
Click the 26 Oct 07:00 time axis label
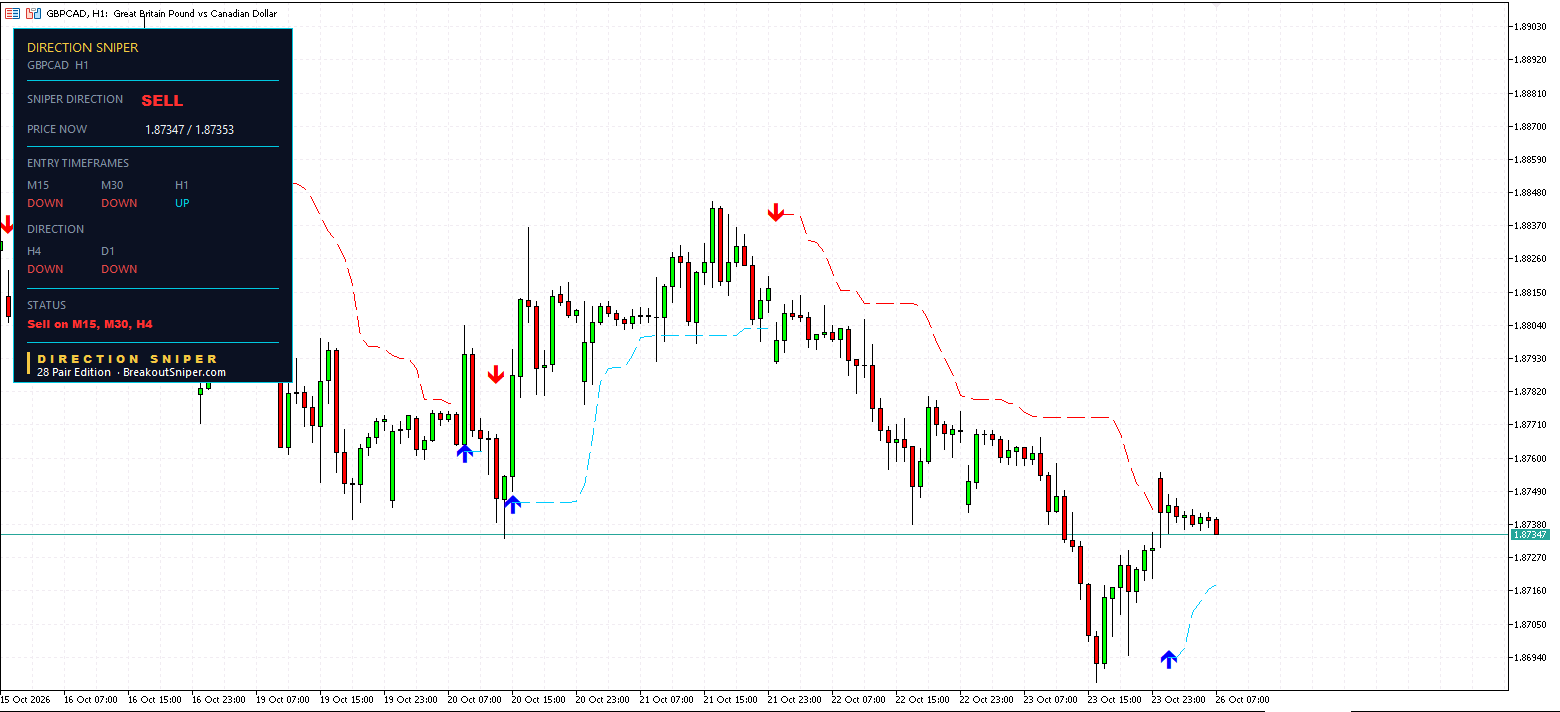(1243, 699)
